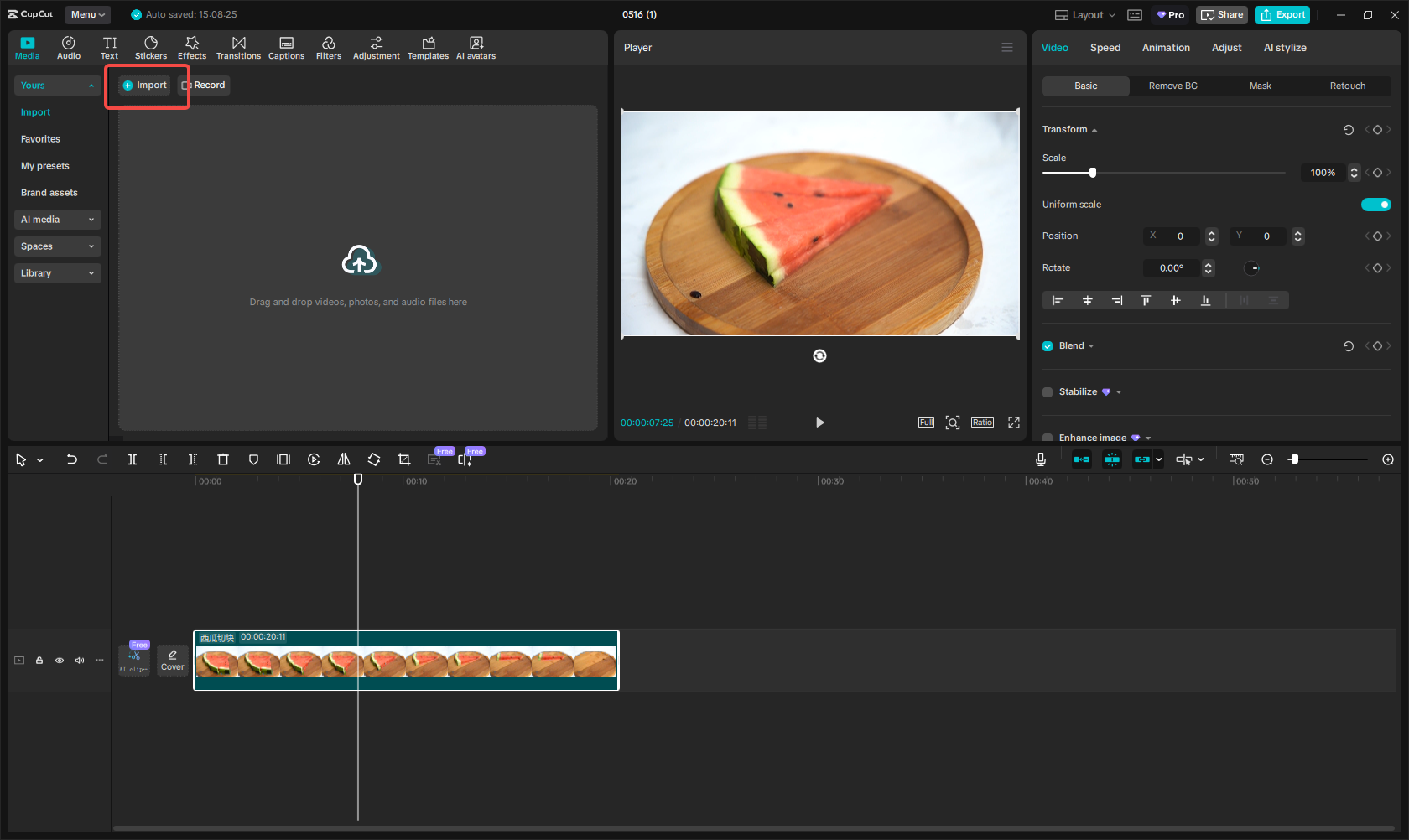Open the Layout dropdown
The height and width of the screenshot is (840, 1409).
(1086, 15)
